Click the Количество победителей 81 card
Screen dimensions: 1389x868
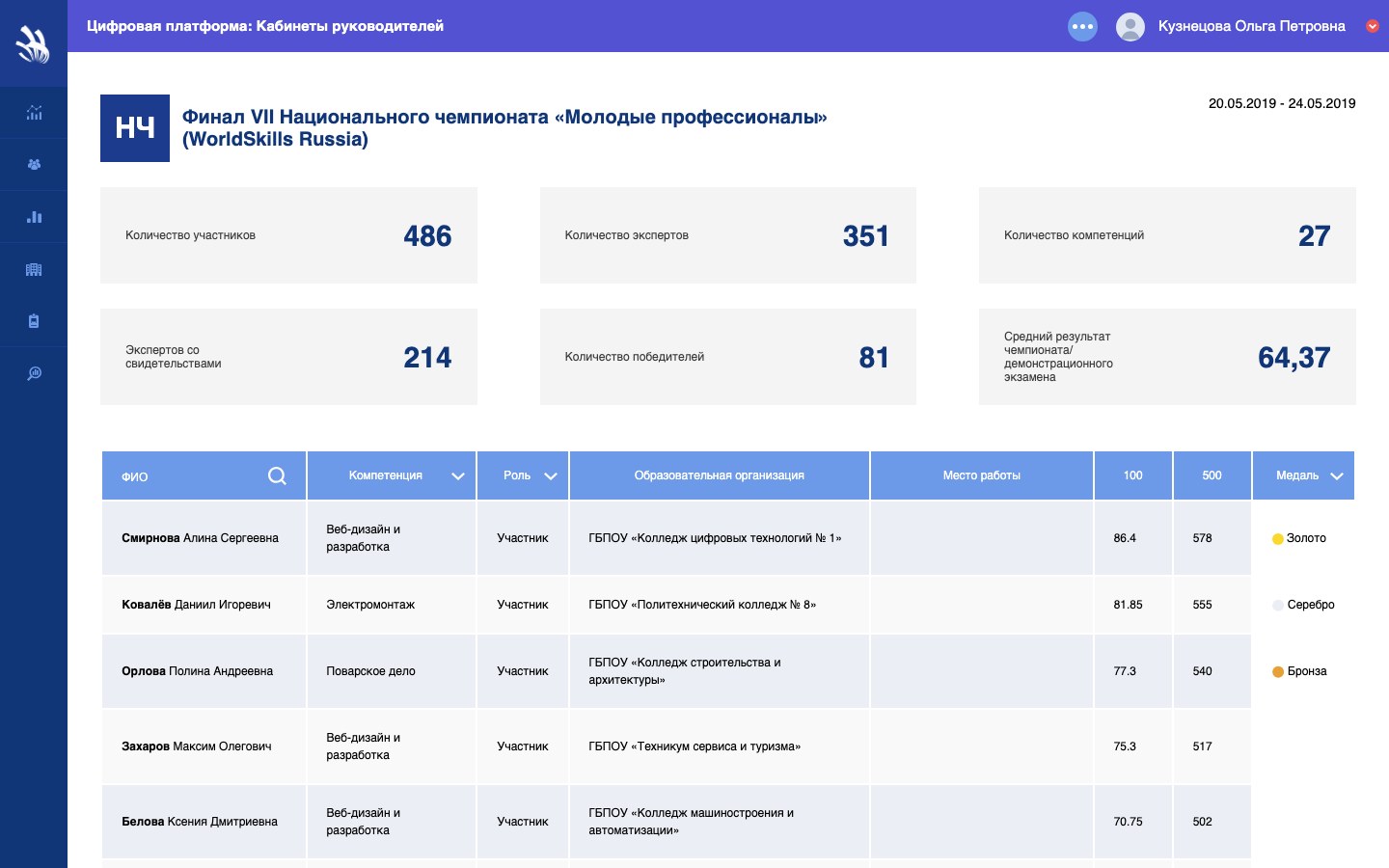728,357
